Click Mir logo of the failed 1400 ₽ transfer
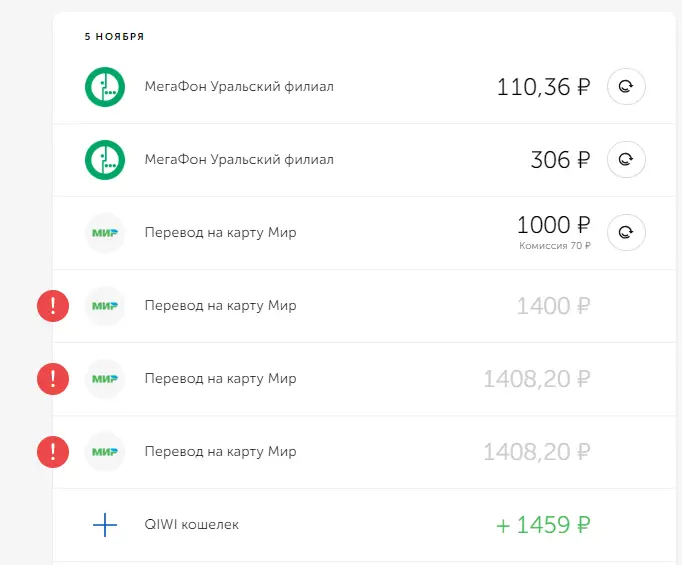The image size is (682, 565). (105, 306)
